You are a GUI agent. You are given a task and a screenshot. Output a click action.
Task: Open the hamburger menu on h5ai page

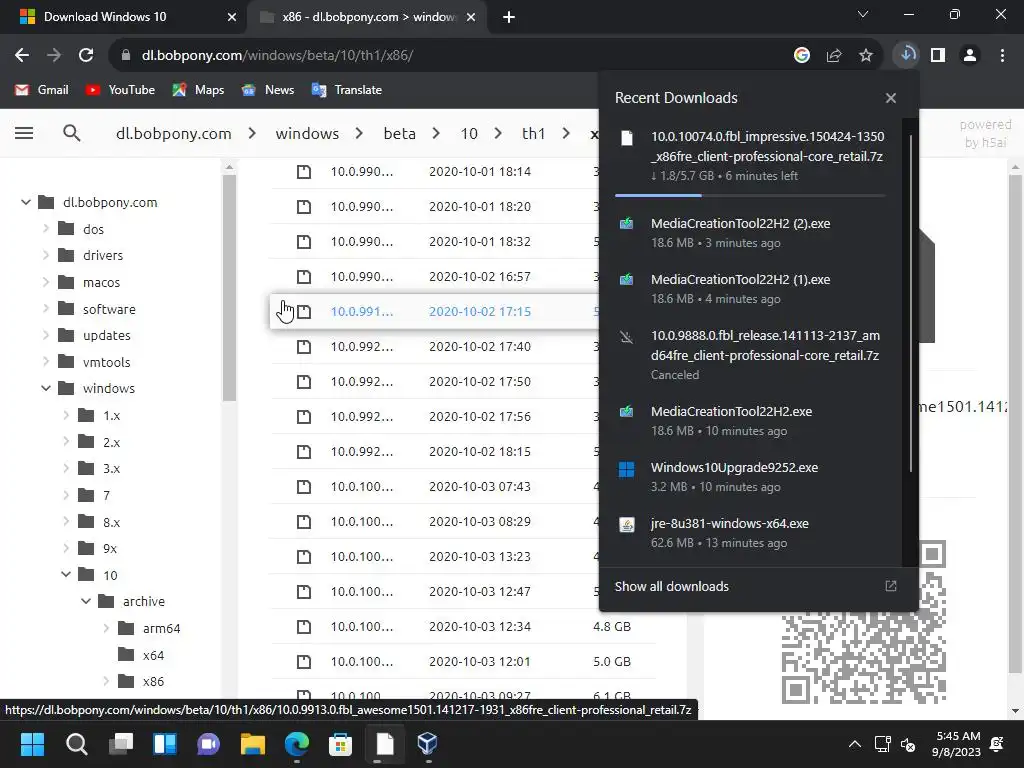pos(24,133)
